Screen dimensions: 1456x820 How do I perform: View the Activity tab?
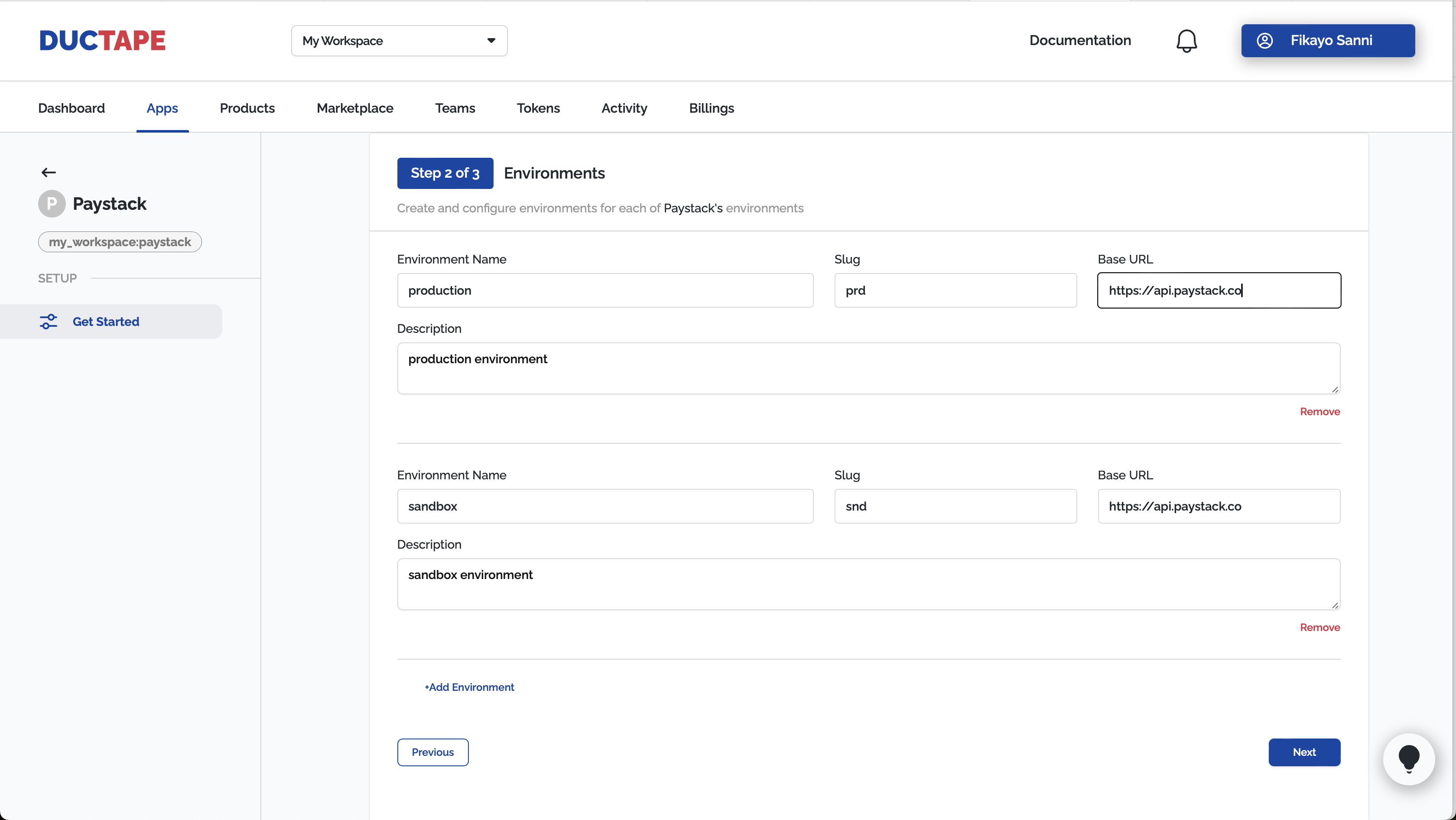click(624, 108)
